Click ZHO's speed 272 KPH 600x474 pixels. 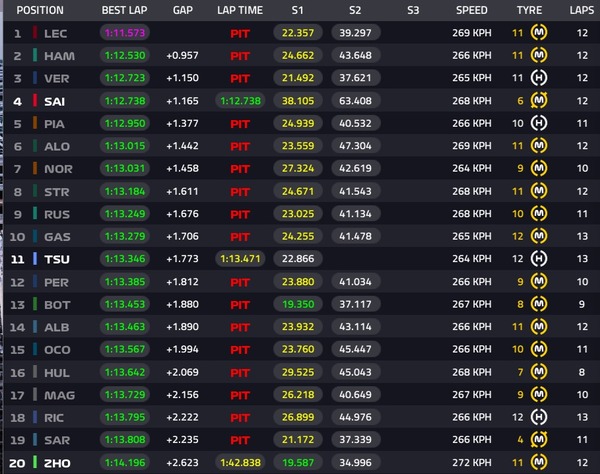(471, 463)
